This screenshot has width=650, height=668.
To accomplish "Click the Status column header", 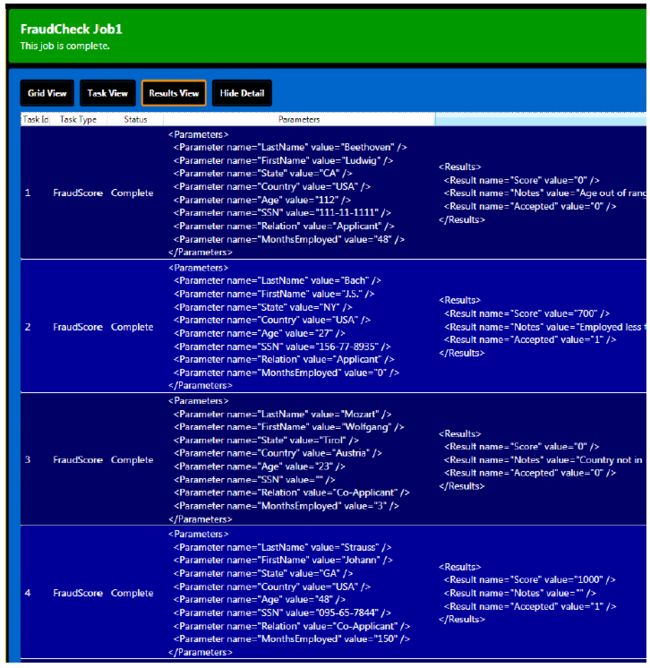I will tap(135, 120).
